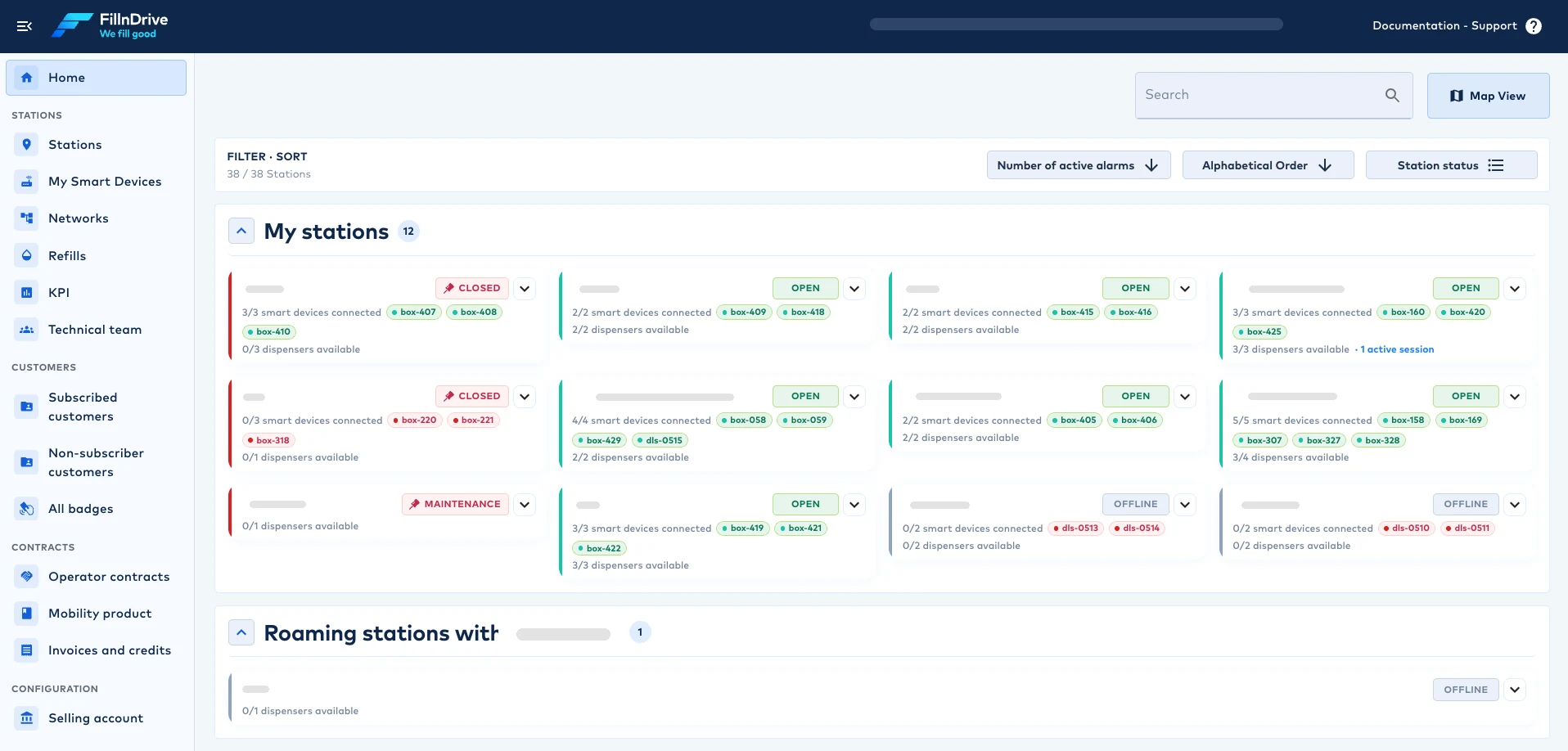The width and height of the screenshot is (1568, 751).
Task: Expand the closed station with box-407
Action: pos(525,289)
